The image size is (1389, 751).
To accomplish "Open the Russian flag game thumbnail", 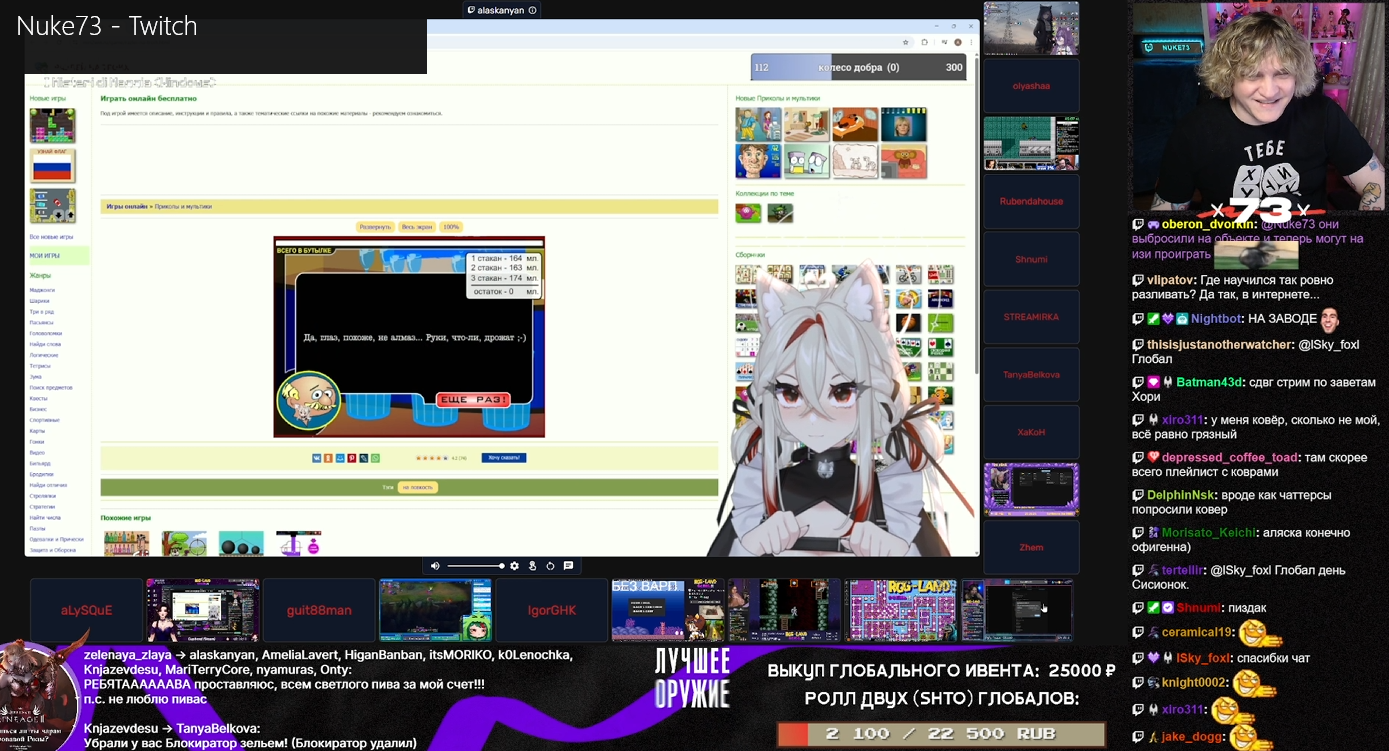I will (x=52, y=165).
